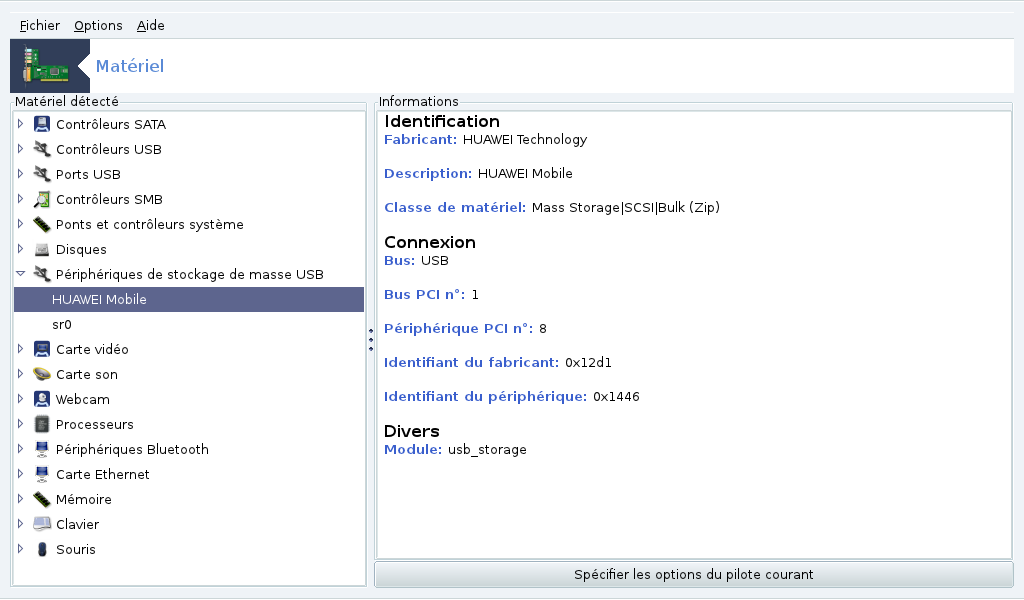
Task: Expand the Disques branch
Action: coord(20,249)
